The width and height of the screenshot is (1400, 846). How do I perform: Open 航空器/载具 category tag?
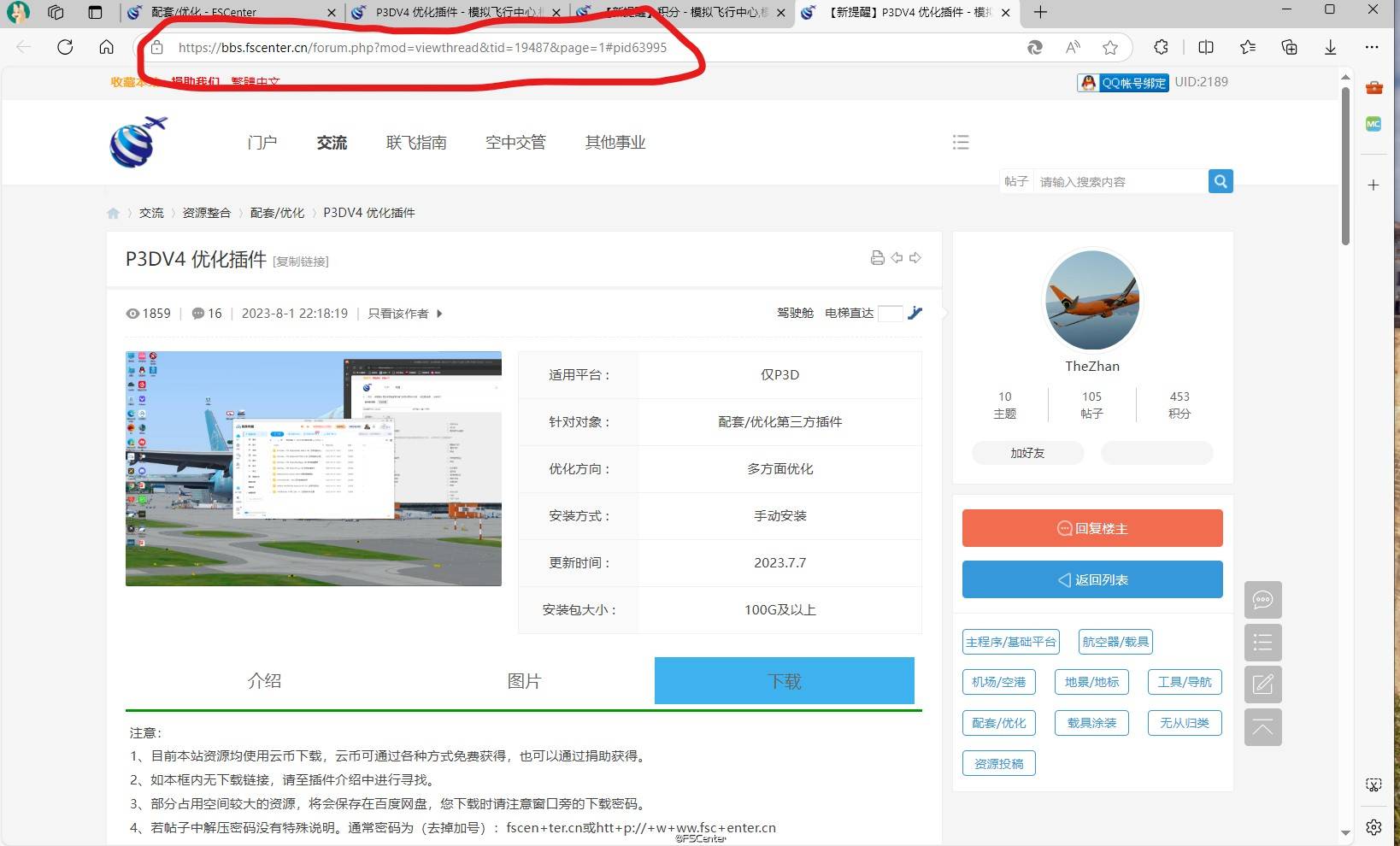1115,642
